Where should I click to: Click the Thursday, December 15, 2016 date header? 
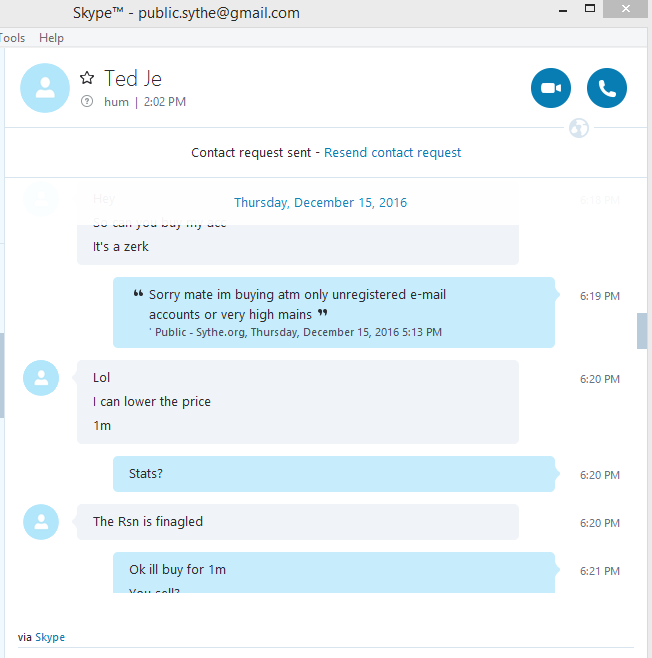pos(321,202)
